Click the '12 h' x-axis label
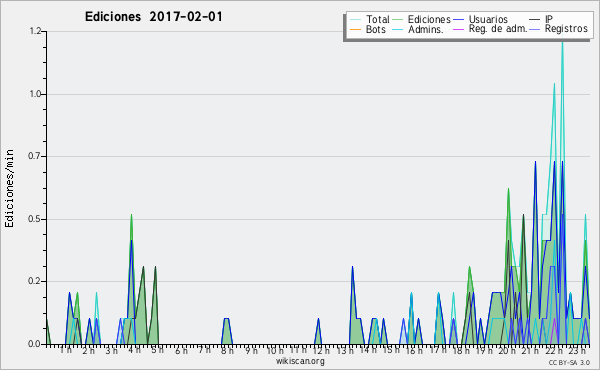This screenshot has height=370, width=600. click(321, 350)
